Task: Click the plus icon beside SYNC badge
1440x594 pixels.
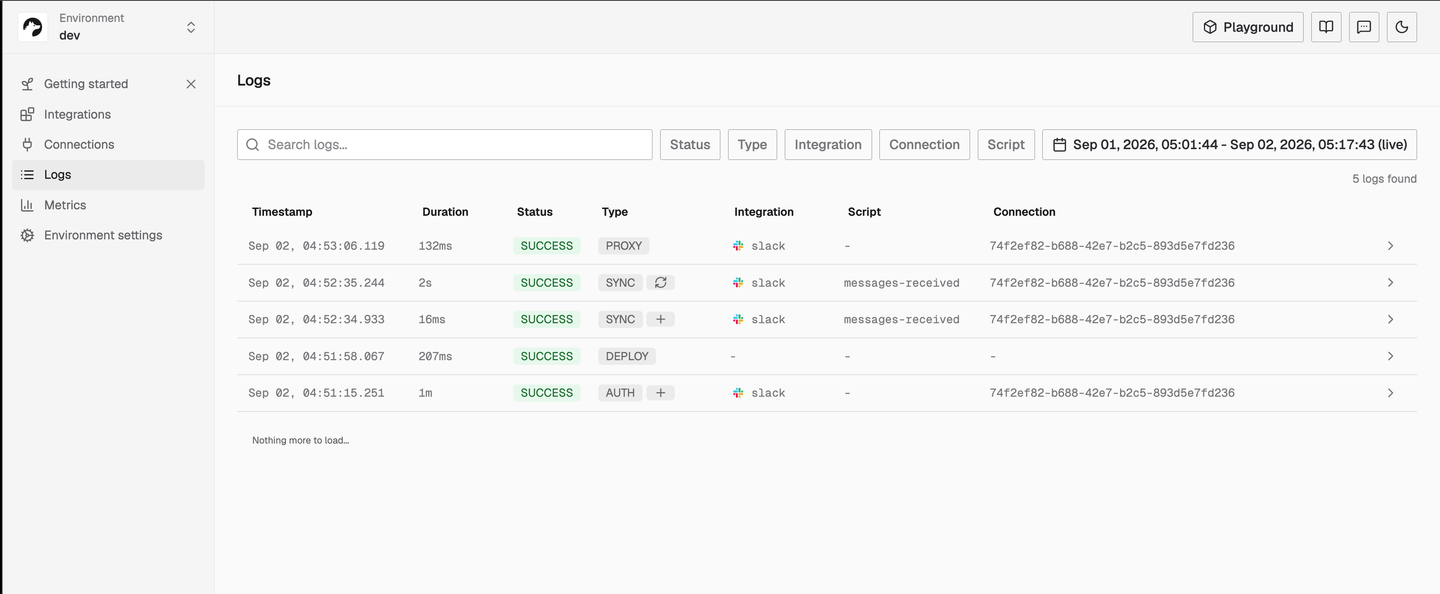Action: point(660,320)
